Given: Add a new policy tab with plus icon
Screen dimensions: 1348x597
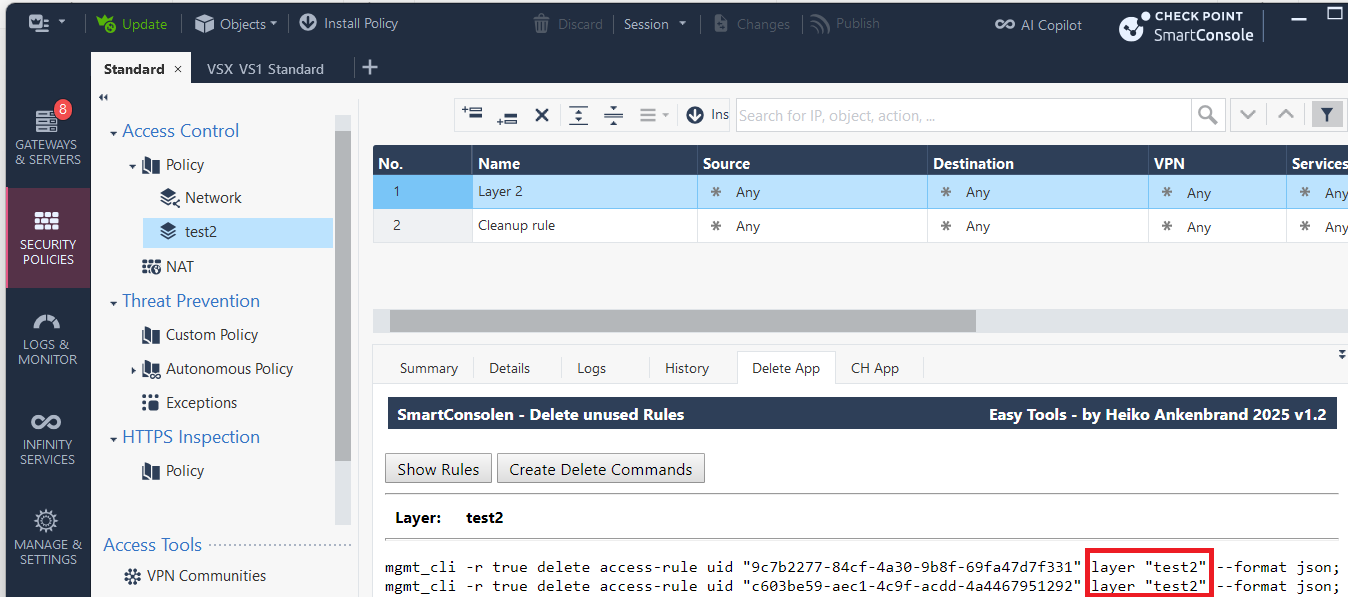Looking at the screenshot, I should (x=370, y=68).
